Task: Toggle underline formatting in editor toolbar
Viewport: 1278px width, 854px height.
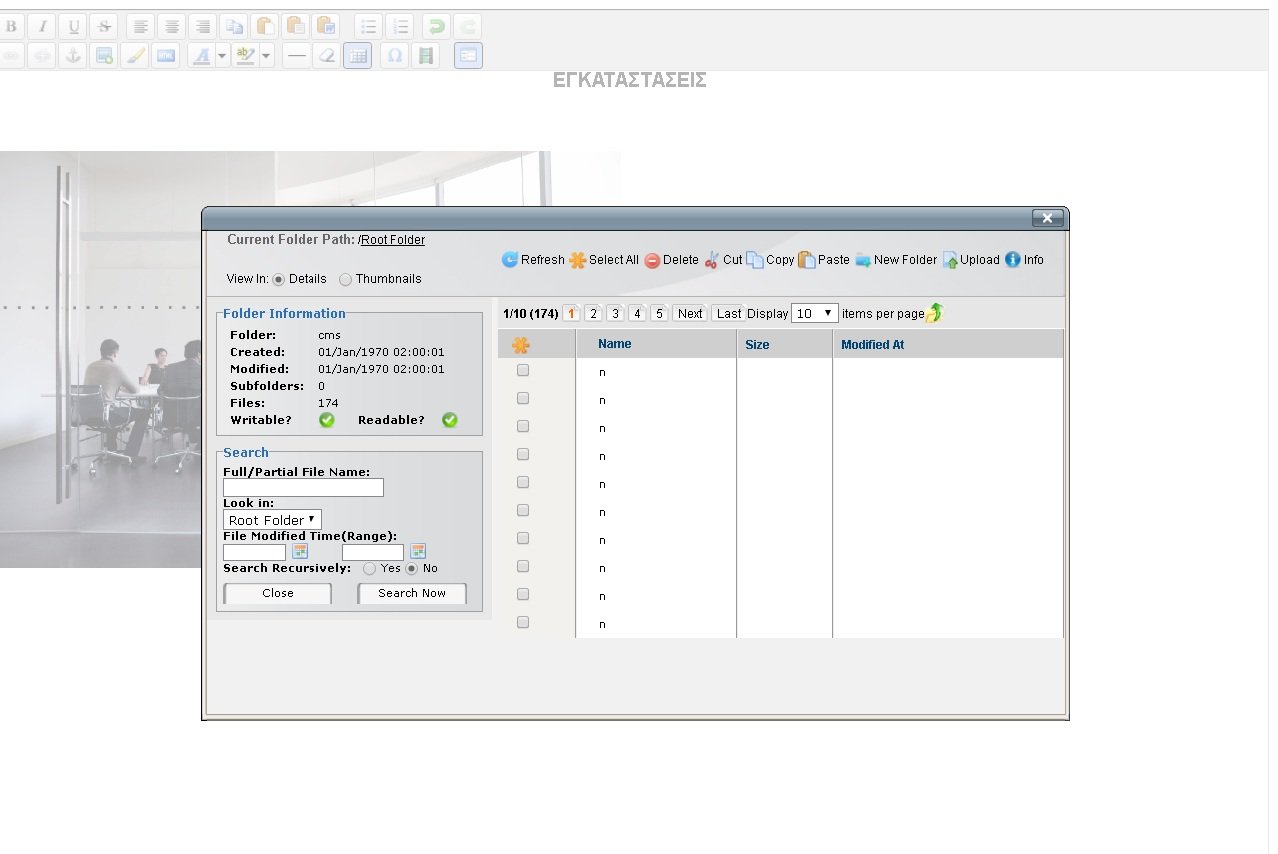Action: tap(73, 27)
